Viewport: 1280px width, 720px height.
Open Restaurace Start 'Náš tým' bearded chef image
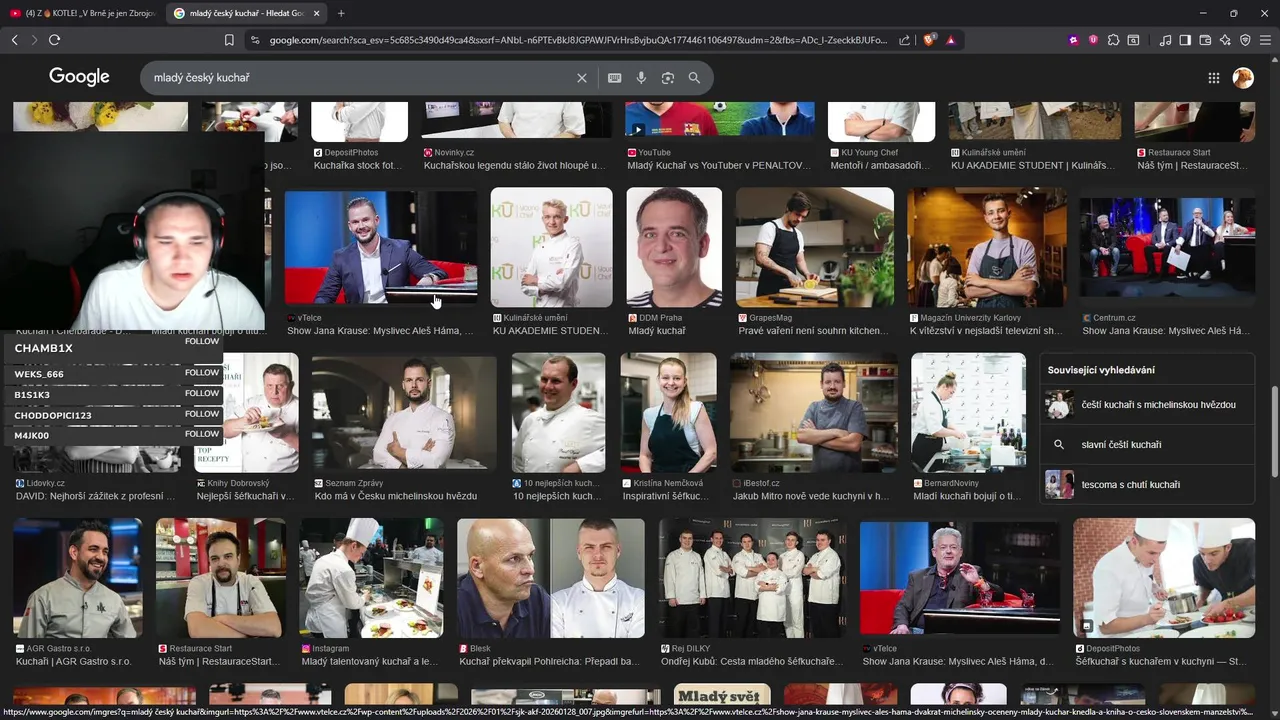pos(221,577)
